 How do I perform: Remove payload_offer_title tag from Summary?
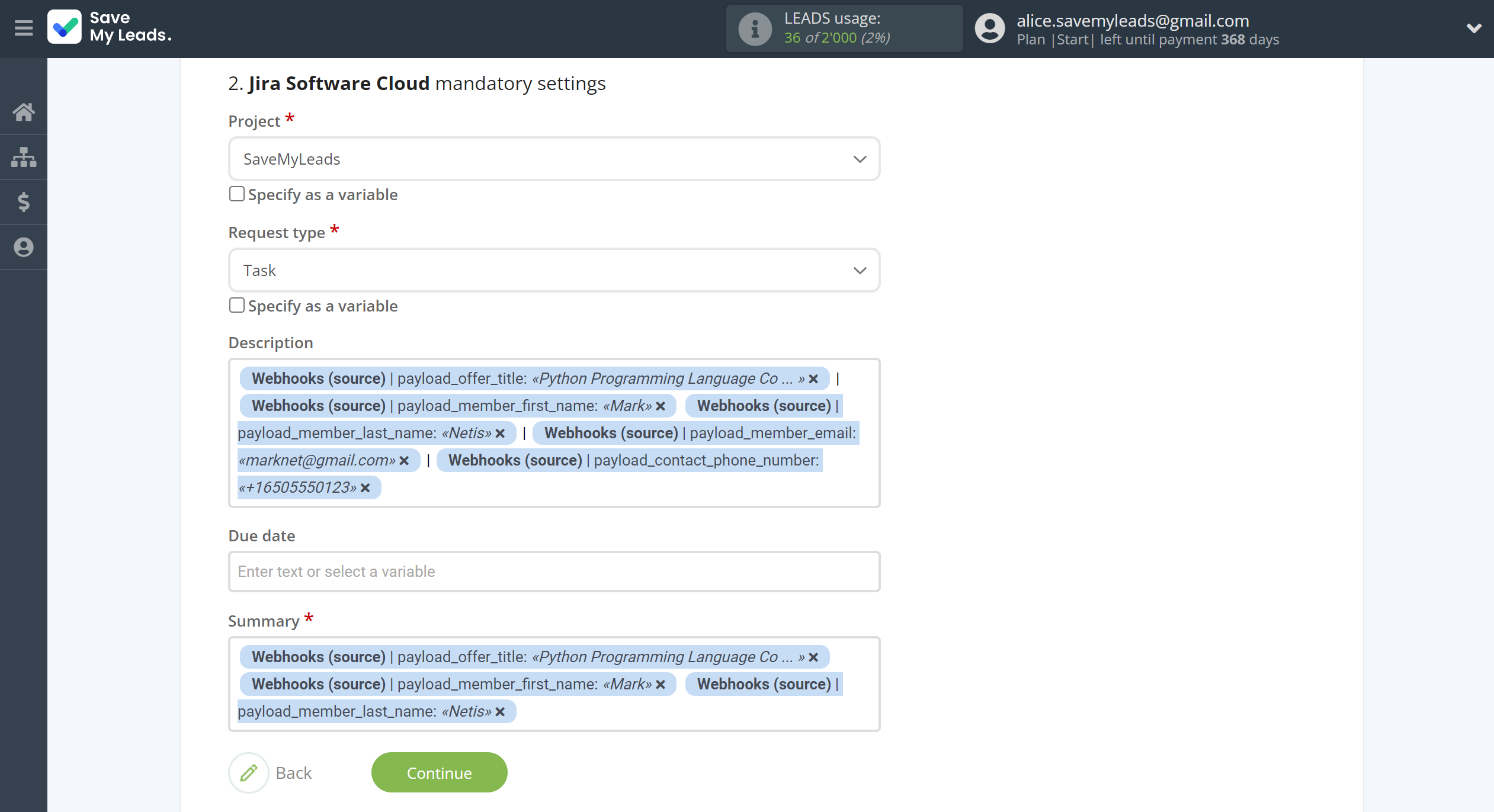813,657
